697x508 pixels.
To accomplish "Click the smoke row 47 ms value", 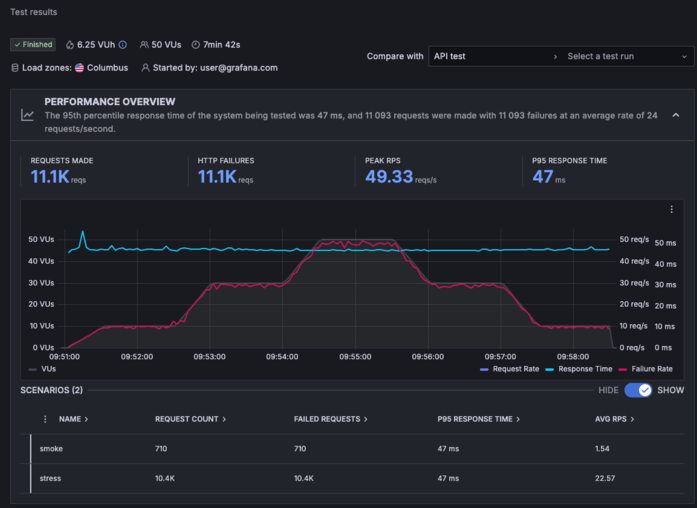I will (448, 449).
